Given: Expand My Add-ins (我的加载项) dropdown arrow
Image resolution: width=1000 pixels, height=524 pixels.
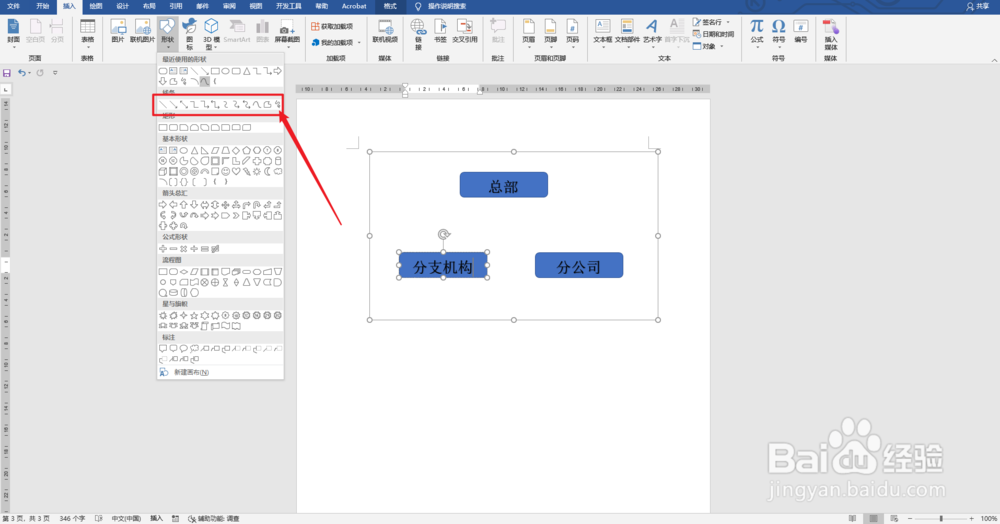Looking at the screenshot, I should click(359, 43).
